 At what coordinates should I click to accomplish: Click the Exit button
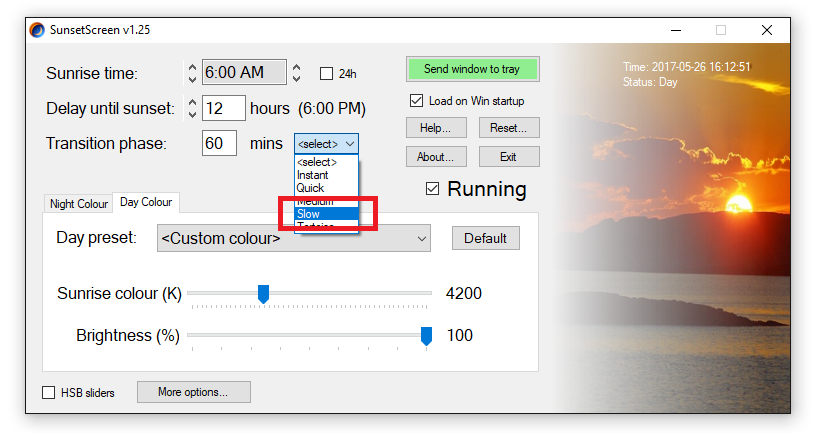[x=509, y=157]
